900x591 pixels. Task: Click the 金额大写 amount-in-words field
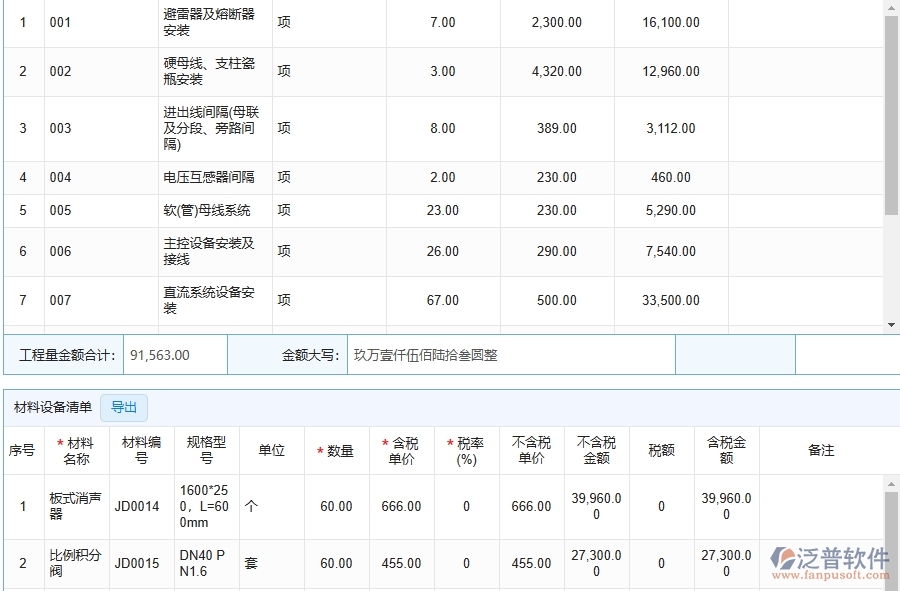coord(510,355)
